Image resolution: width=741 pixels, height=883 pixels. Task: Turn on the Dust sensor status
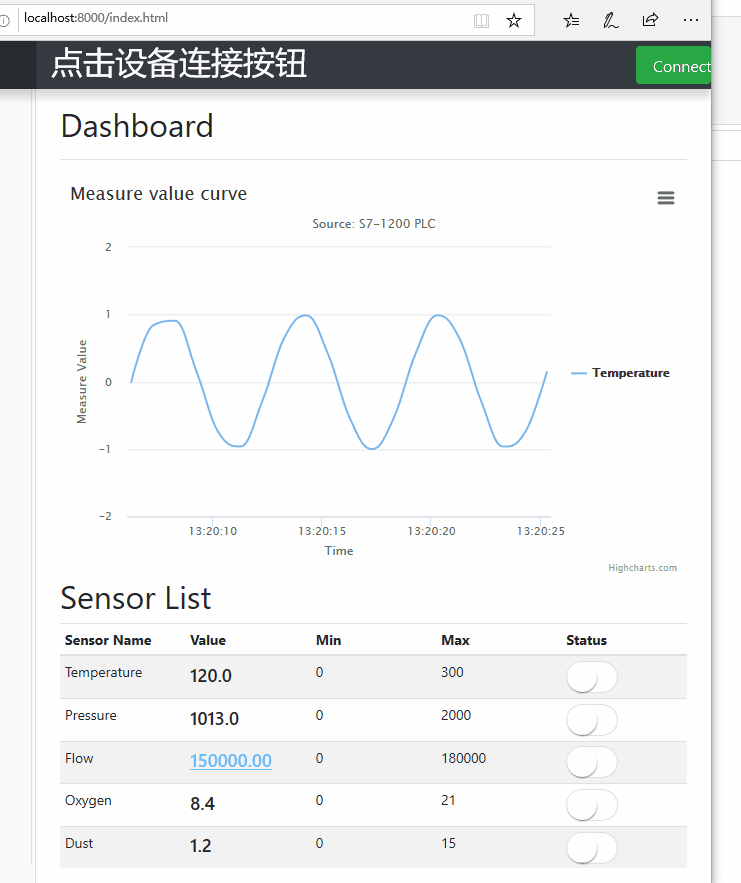click(591, 848)
